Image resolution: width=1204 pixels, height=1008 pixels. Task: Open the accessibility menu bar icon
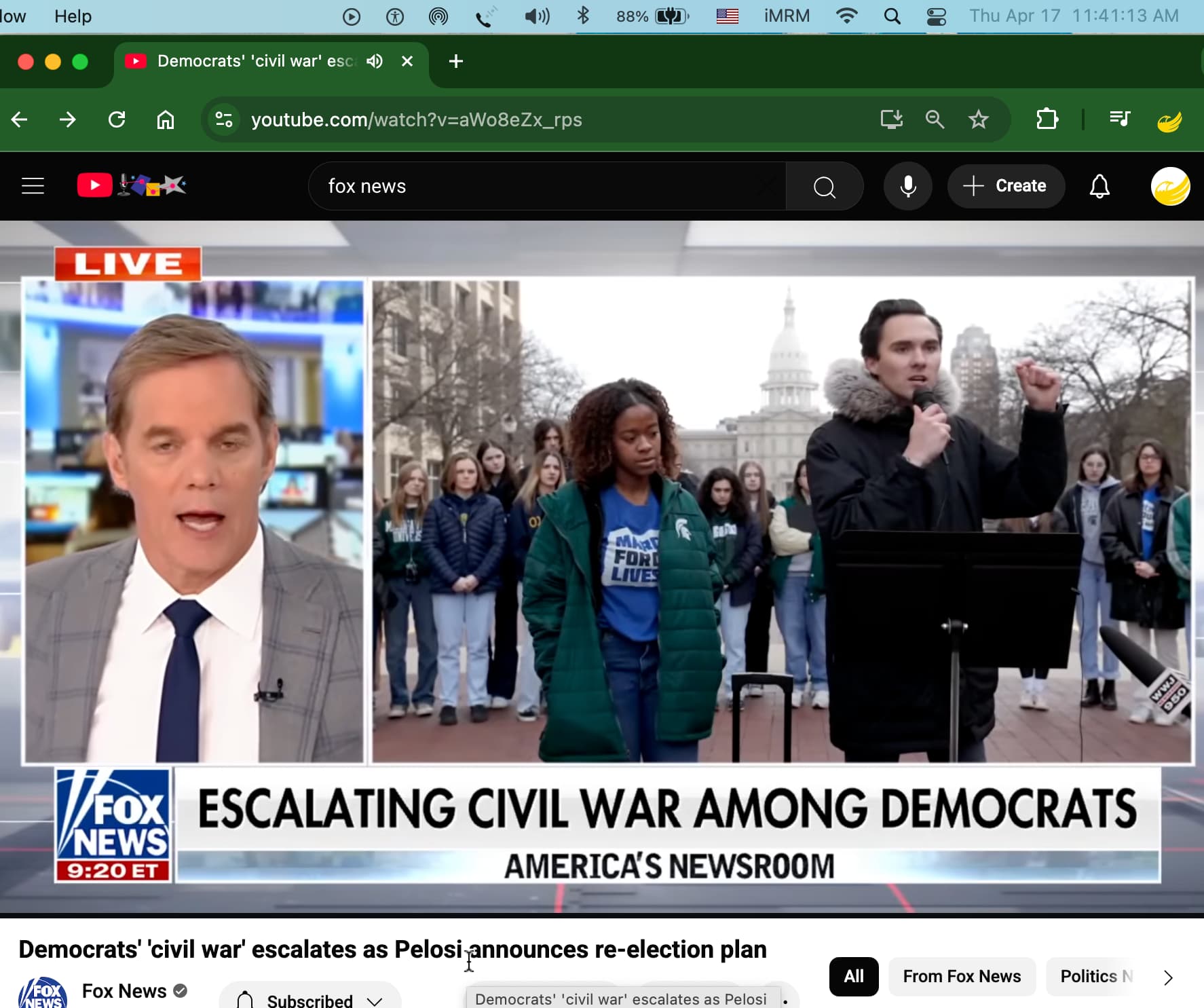[x=395, y=16]
